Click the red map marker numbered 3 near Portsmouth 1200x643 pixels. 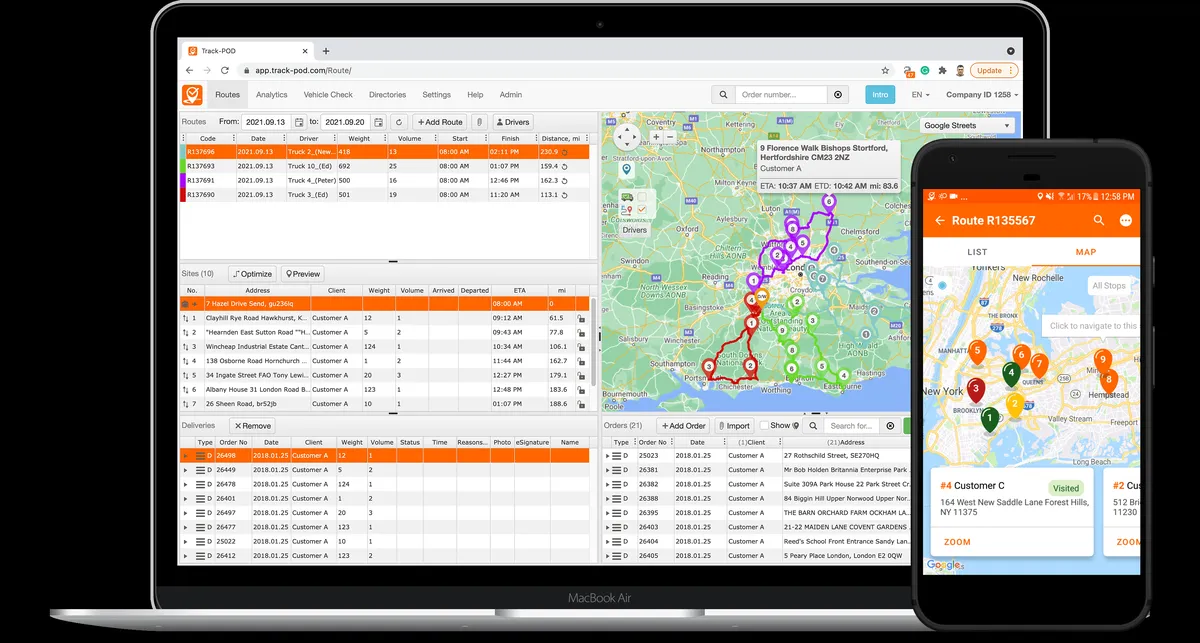(709, 368)
